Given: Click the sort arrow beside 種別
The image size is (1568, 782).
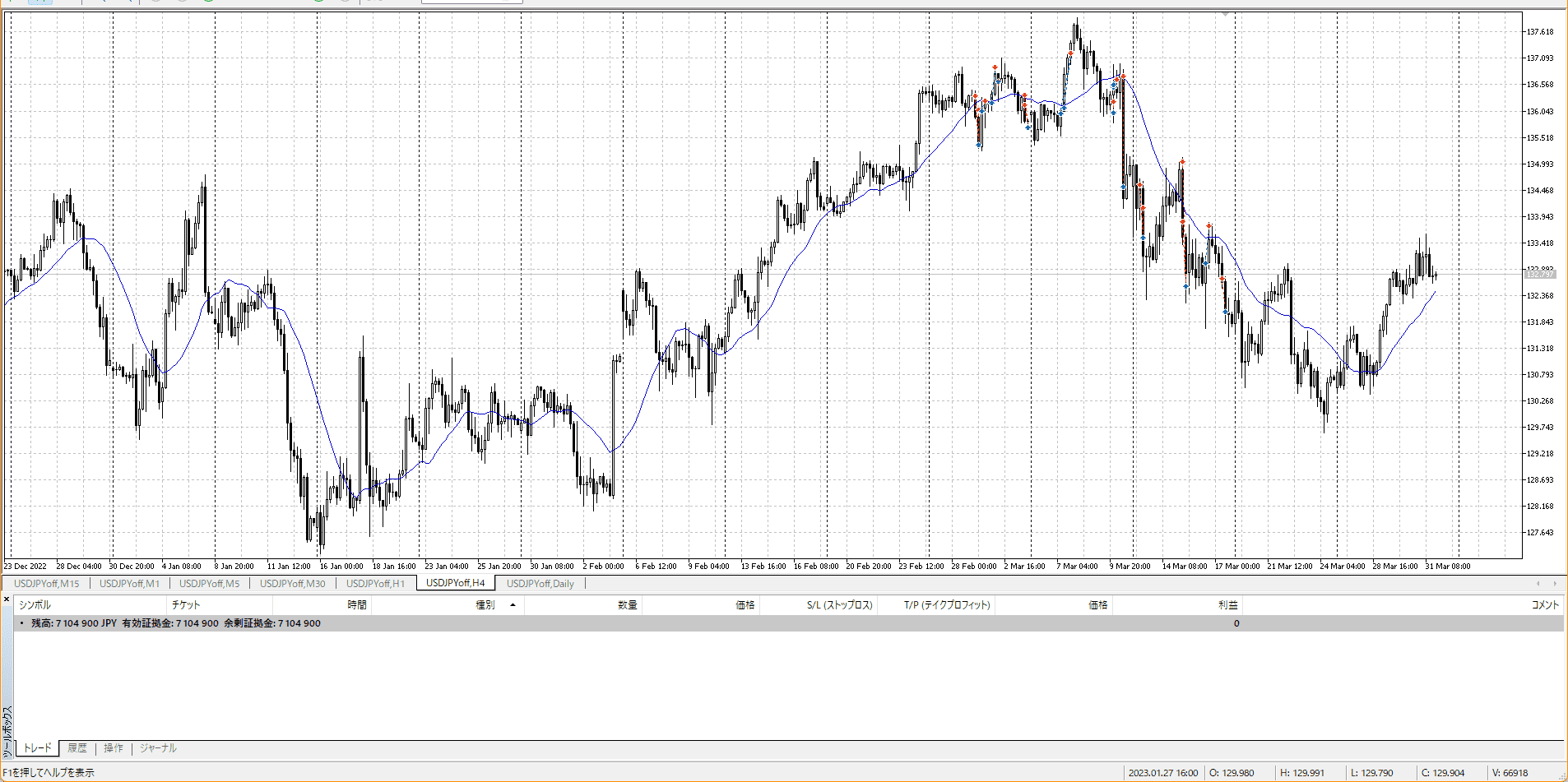Looking at the screenshot, I should (x=513, y=605).
